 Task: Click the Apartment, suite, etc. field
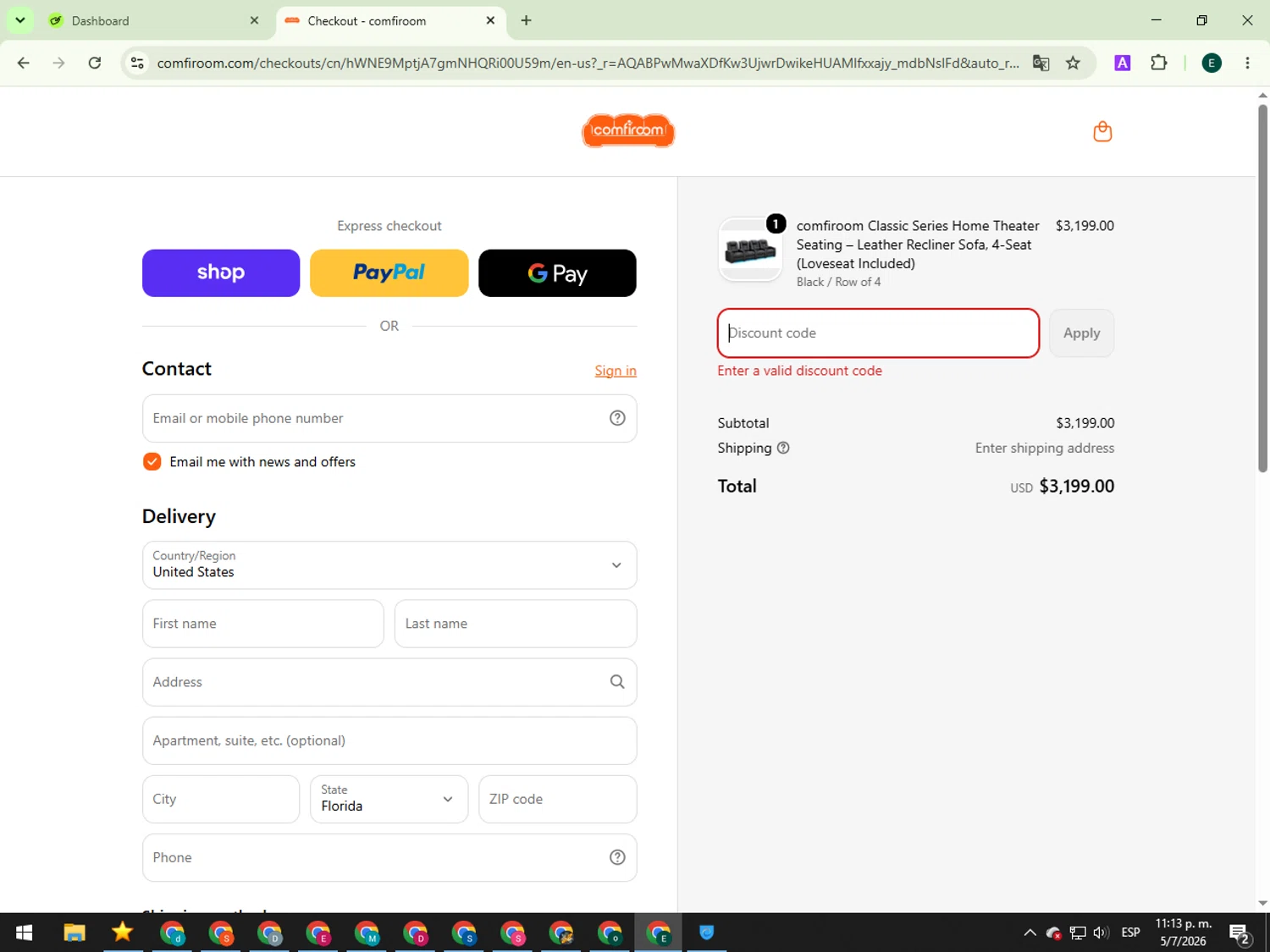389,740
